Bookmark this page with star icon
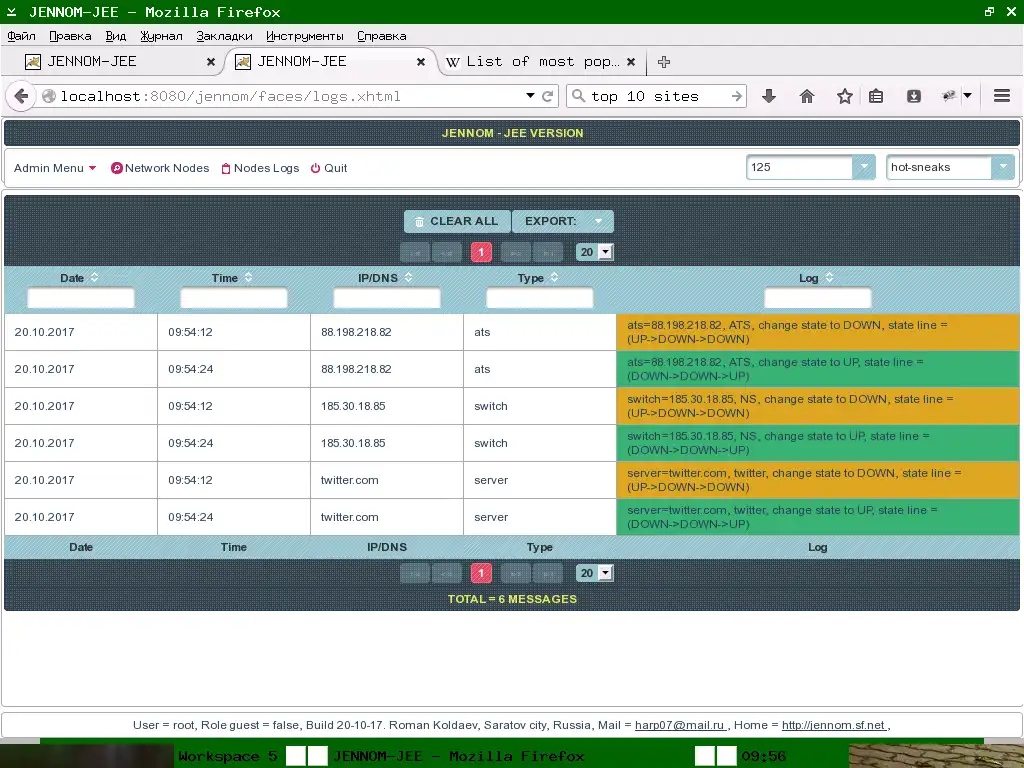This screenshot has width=1024, height=768. 844,97
